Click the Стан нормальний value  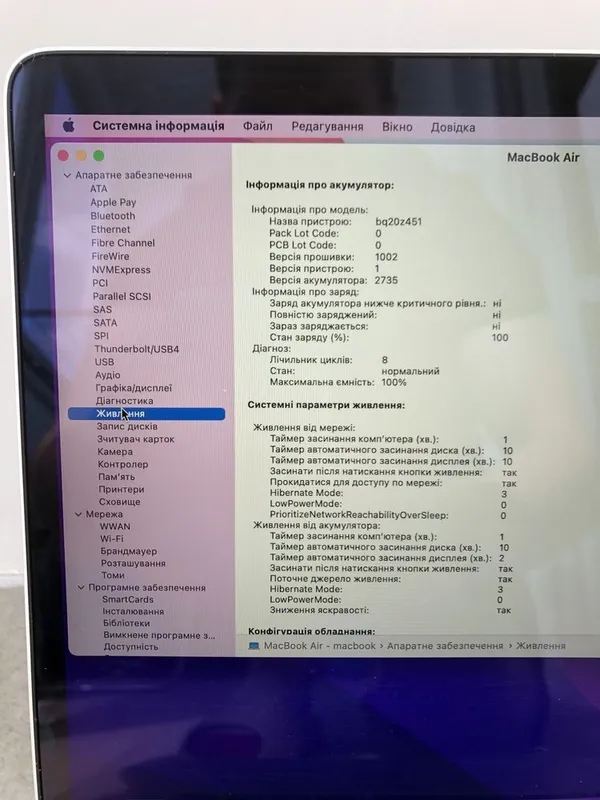tap(410, 371)
